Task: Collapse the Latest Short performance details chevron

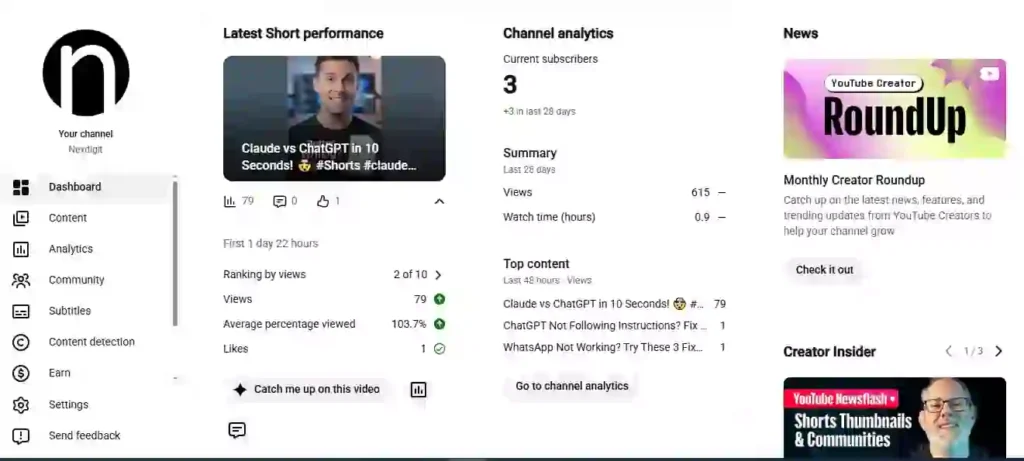Action: click(x=440, y=201)
